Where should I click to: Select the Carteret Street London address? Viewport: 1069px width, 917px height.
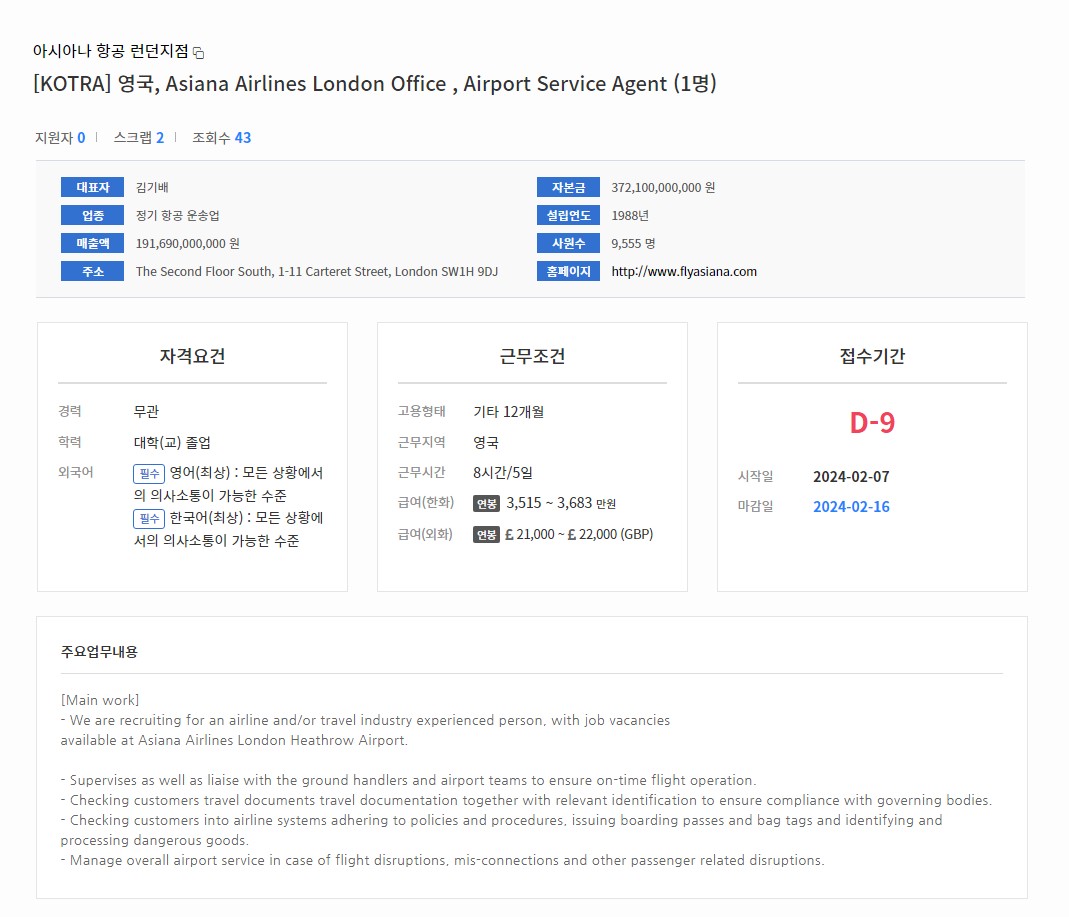point(316,271)
